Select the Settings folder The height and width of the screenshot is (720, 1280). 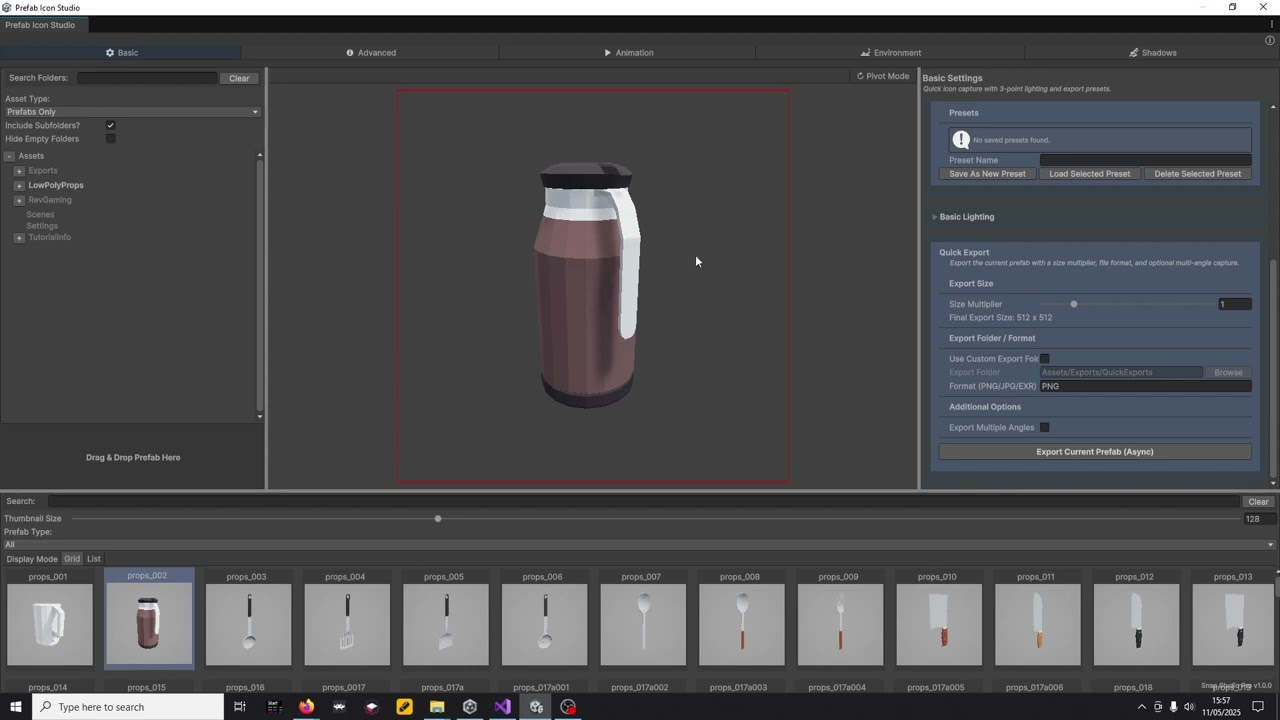42,226
